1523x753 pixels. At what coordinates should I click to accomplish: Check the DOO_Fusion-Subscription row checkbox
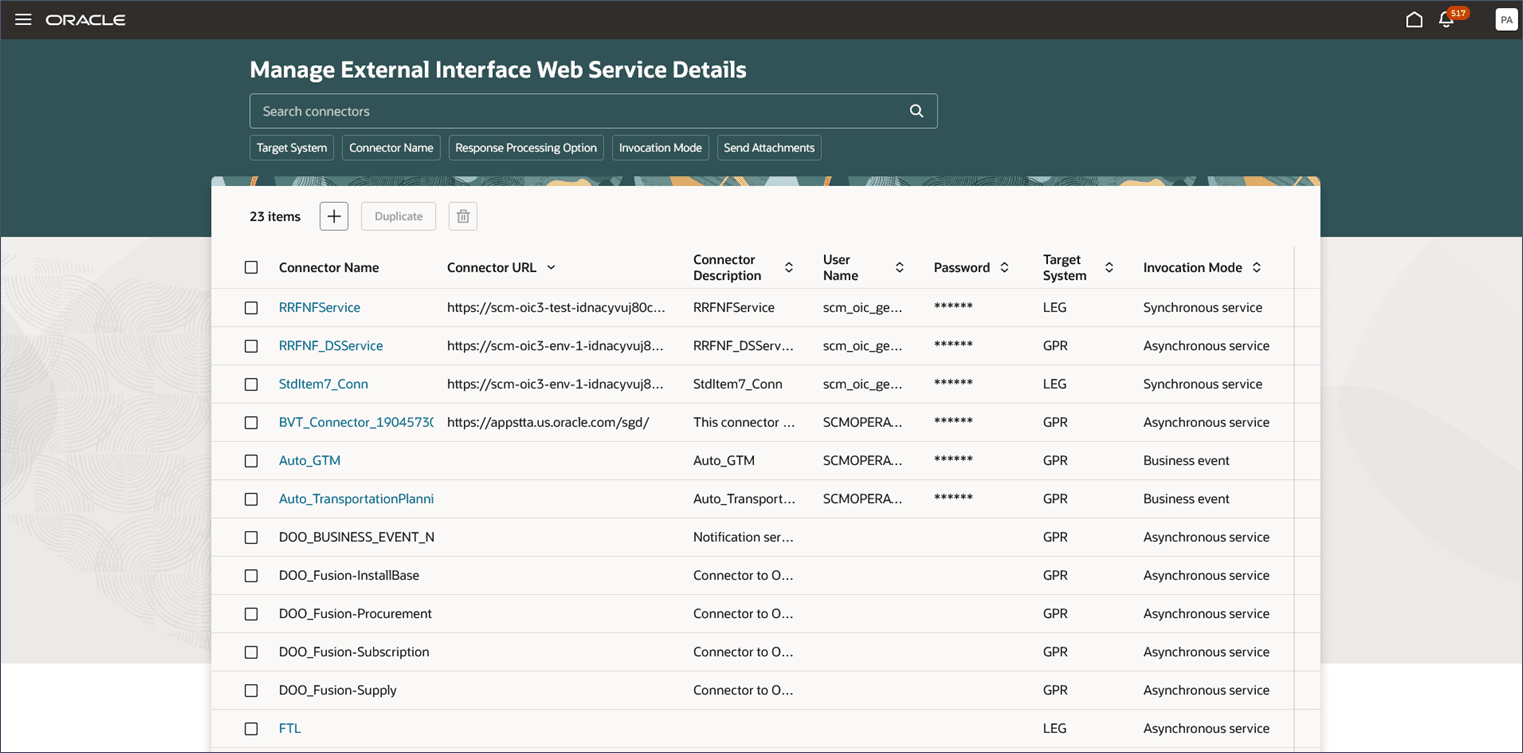coord(251,652)
